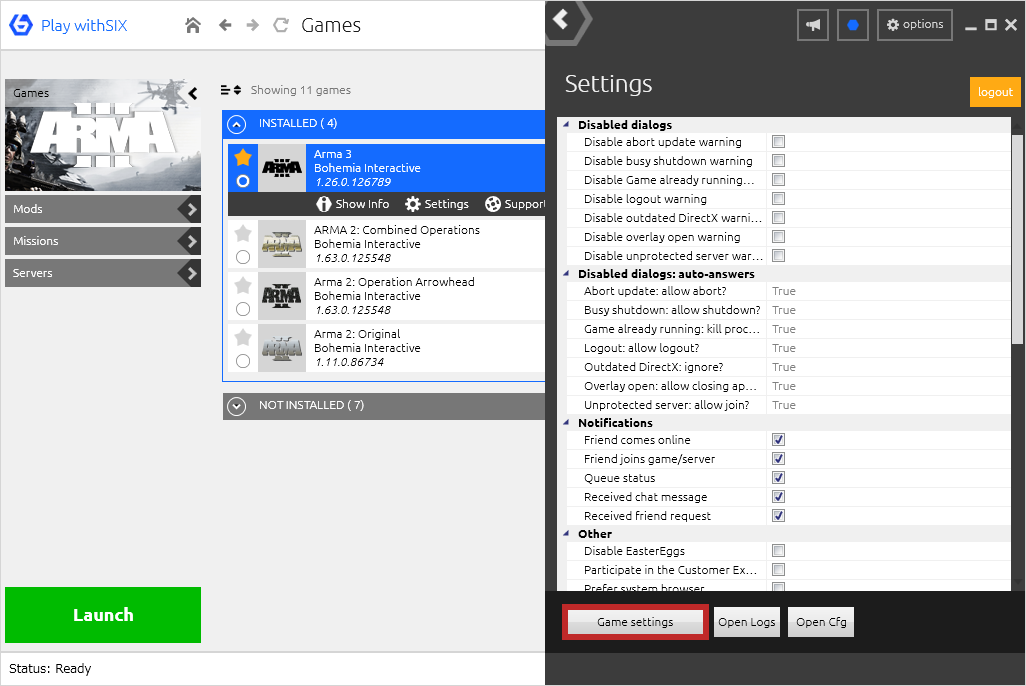Open the sort and filter icon
Screen dimensions: 1026x686
(x=231, y=90)
